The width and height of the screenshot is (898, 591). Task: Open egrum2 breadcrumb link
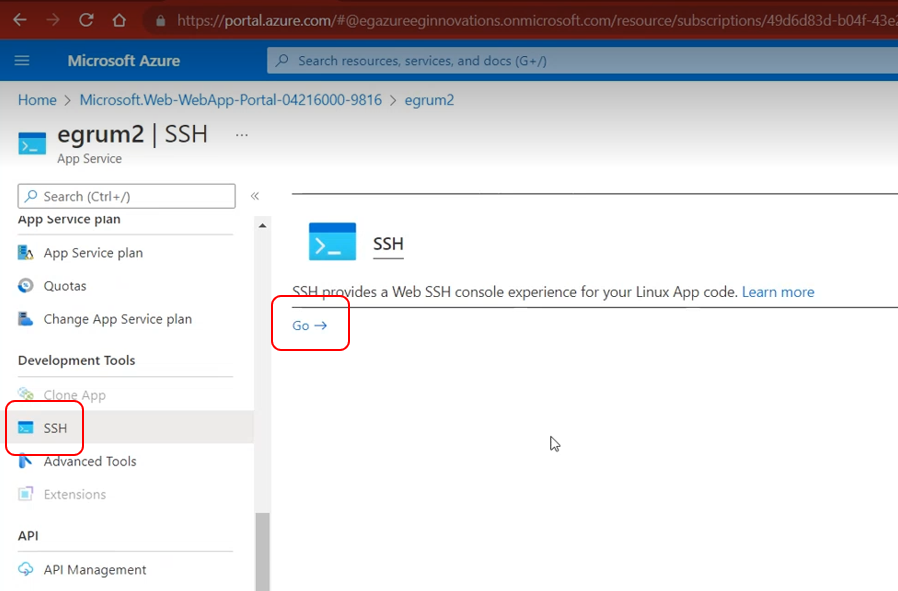(430, 100)
